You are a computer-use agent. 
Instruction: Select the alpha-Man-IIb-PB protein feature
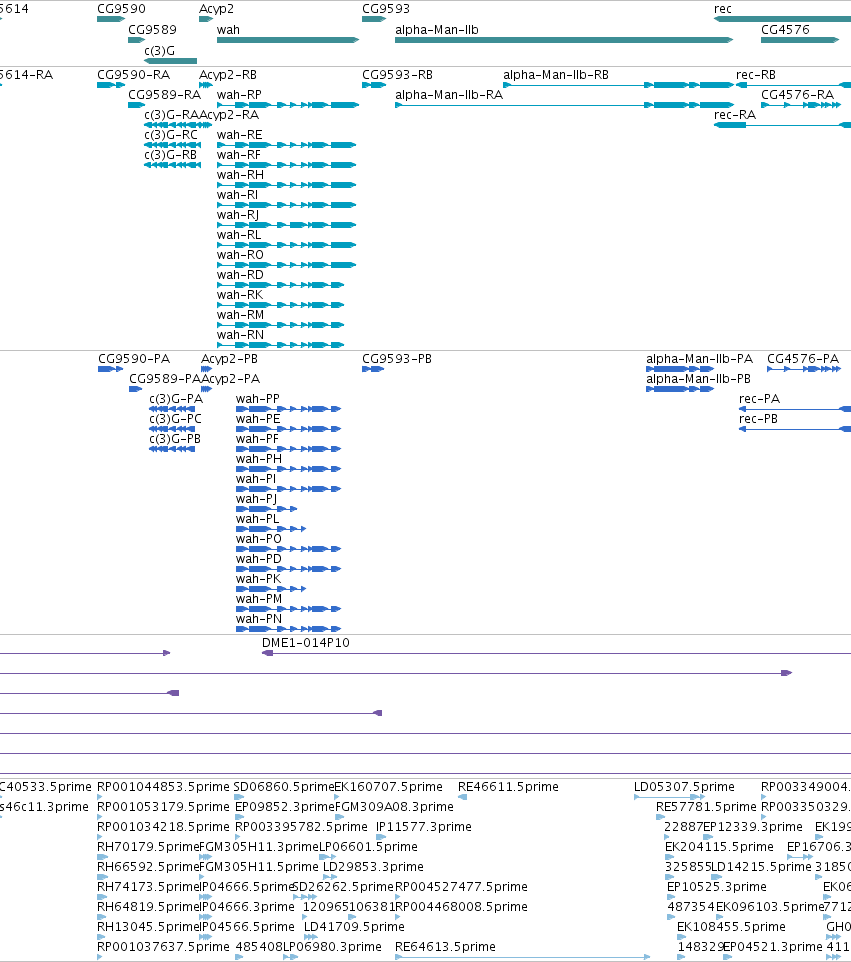[x=680, y=389]
